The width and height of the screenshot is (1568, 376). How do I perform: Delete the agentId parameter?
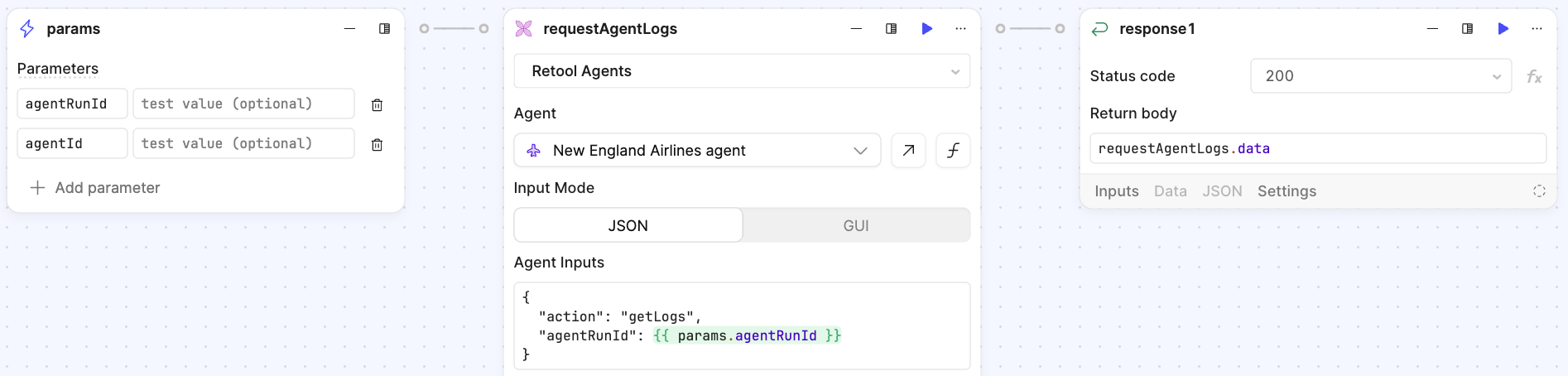[x=377, y=145]
